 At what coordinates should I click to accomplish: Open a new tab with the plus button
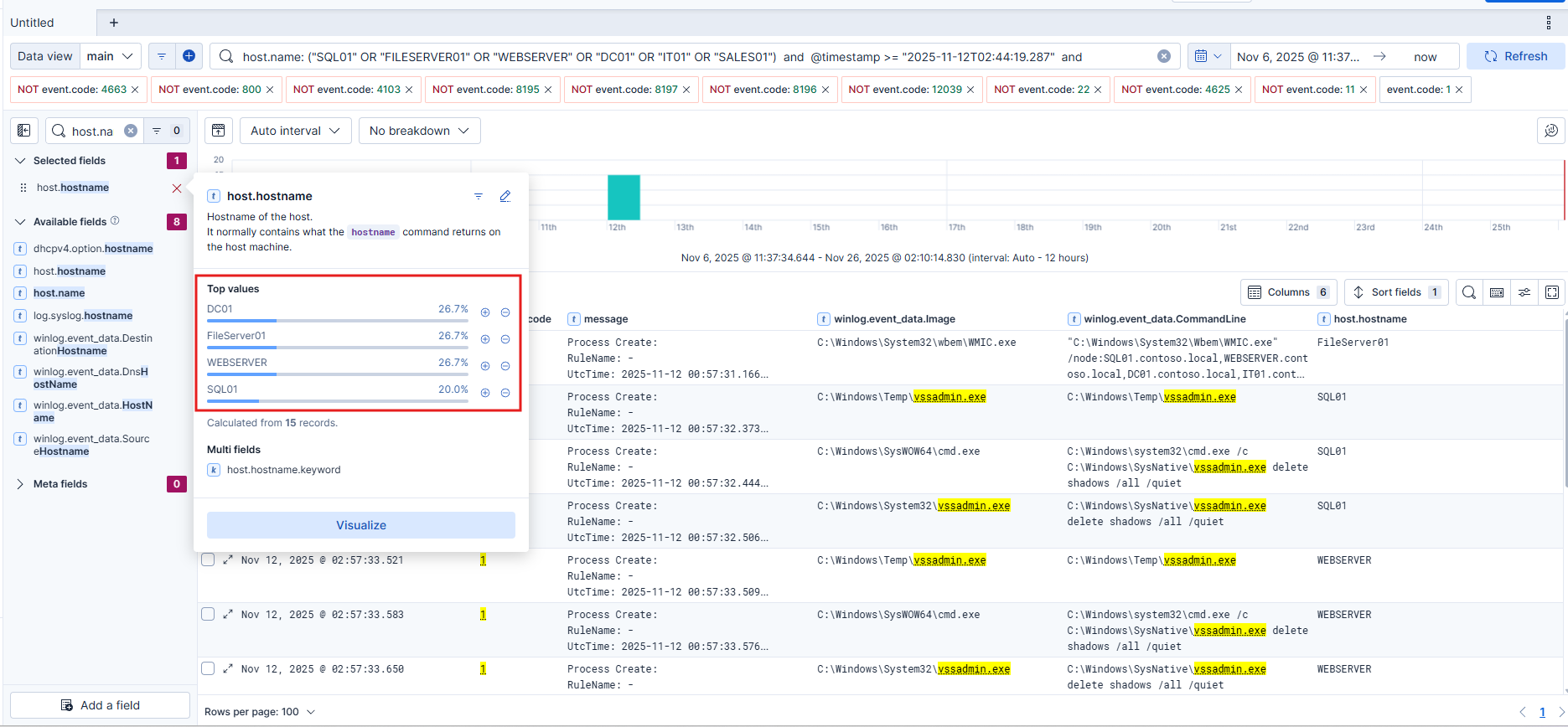tap(114, 23)
